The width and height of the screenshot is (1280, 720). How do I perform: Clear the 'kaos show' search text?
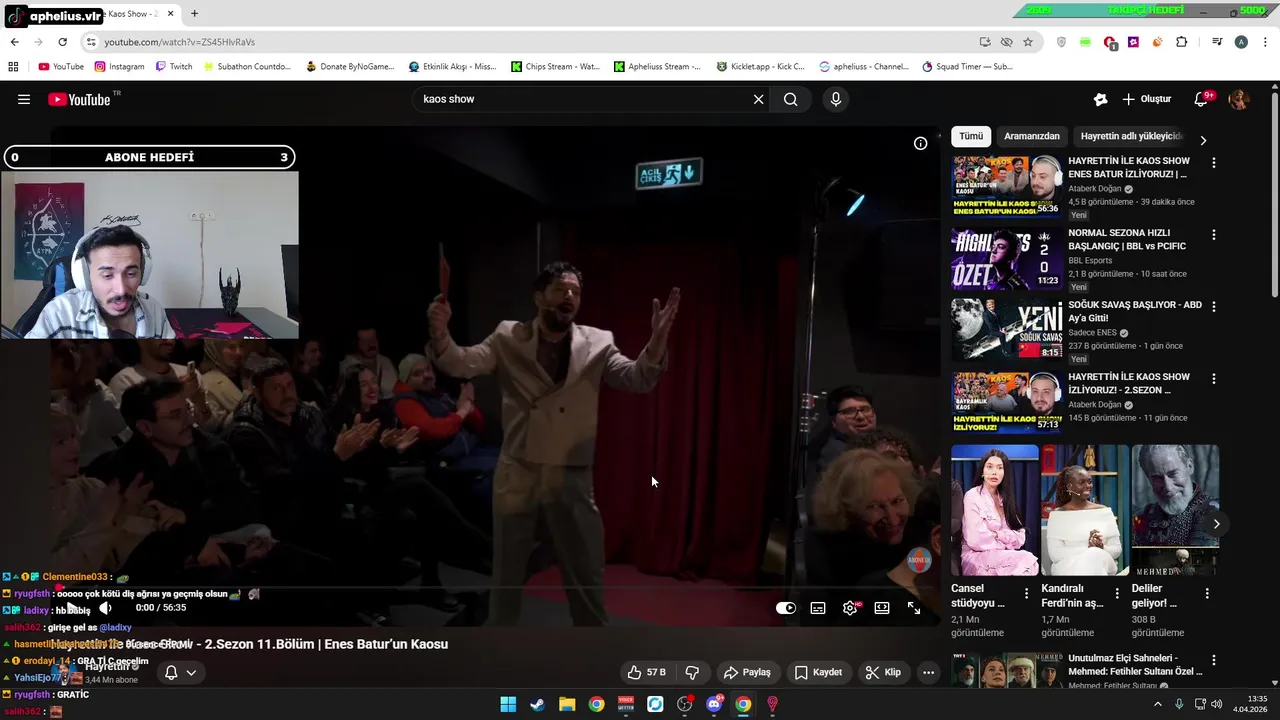758,99
